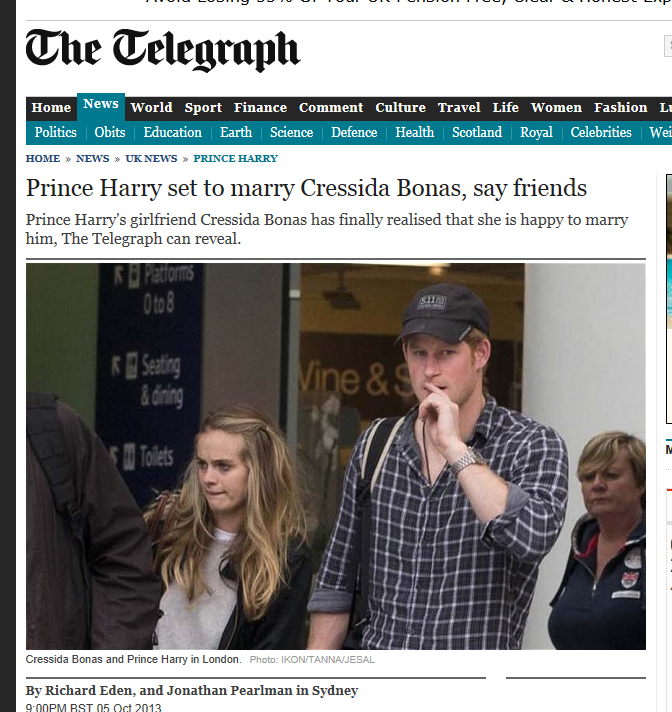Go to Education news
Viewport: 672px width, 712px height.
173,132
